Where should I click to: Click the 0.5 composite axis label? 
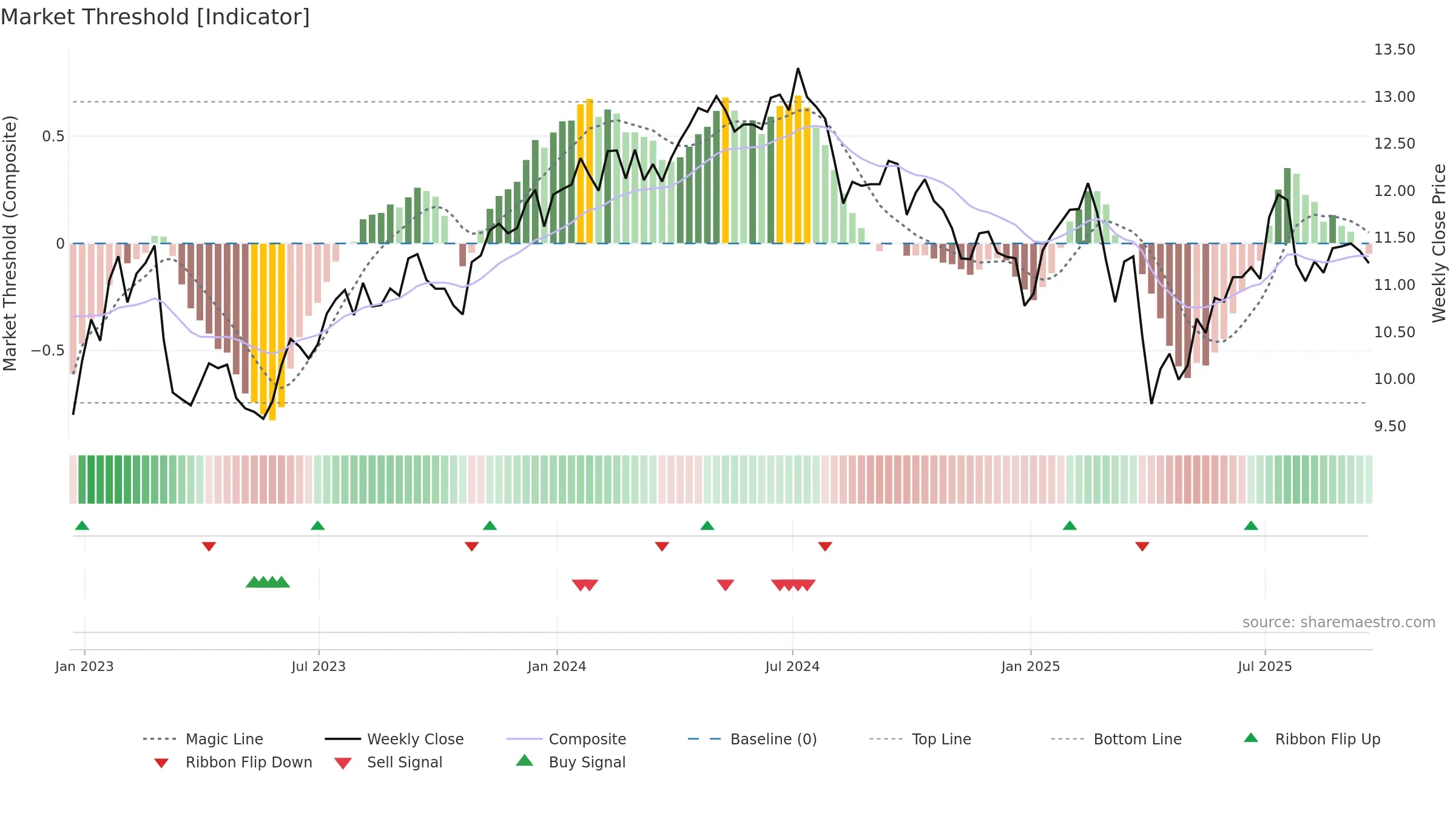click(53, 136)
